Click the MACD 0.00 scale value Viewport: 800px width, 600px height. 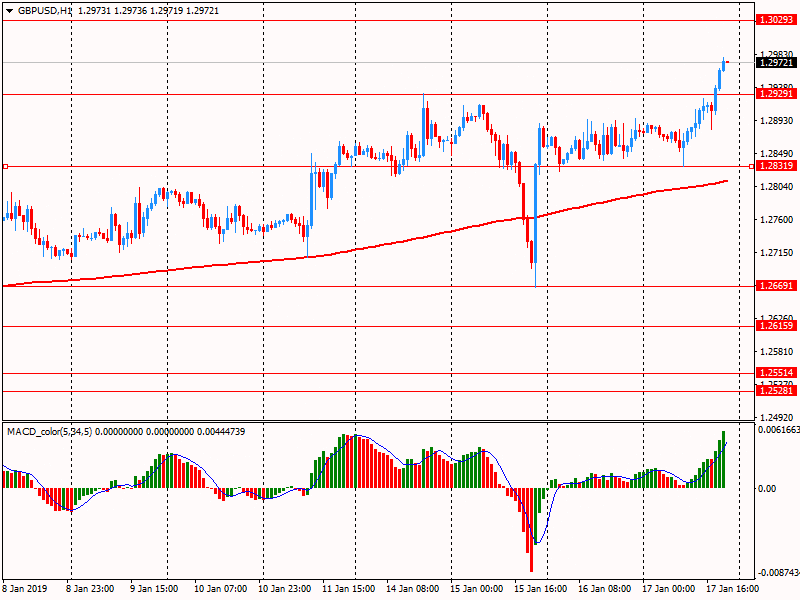pyautogui.click(x=767, y=488)
